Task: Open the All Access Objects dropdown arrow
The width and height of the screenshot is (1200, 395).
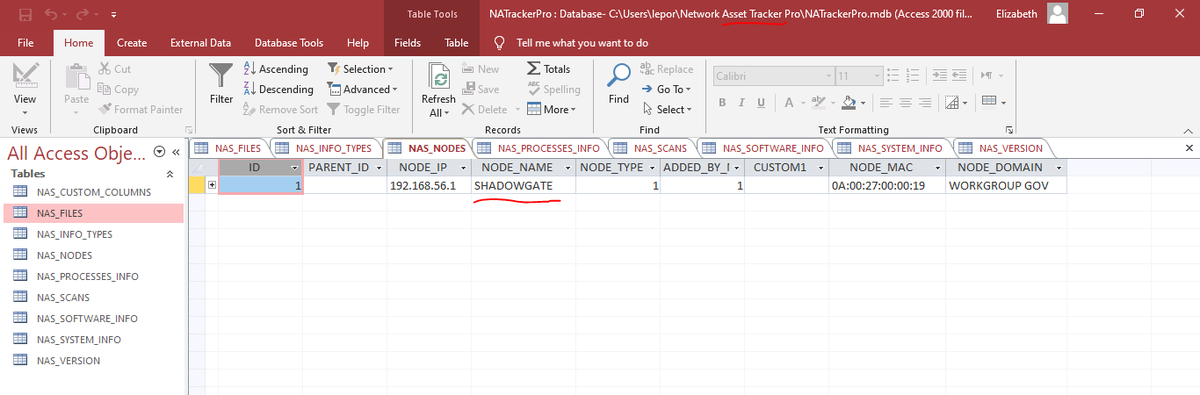Action: pos(160,152)
